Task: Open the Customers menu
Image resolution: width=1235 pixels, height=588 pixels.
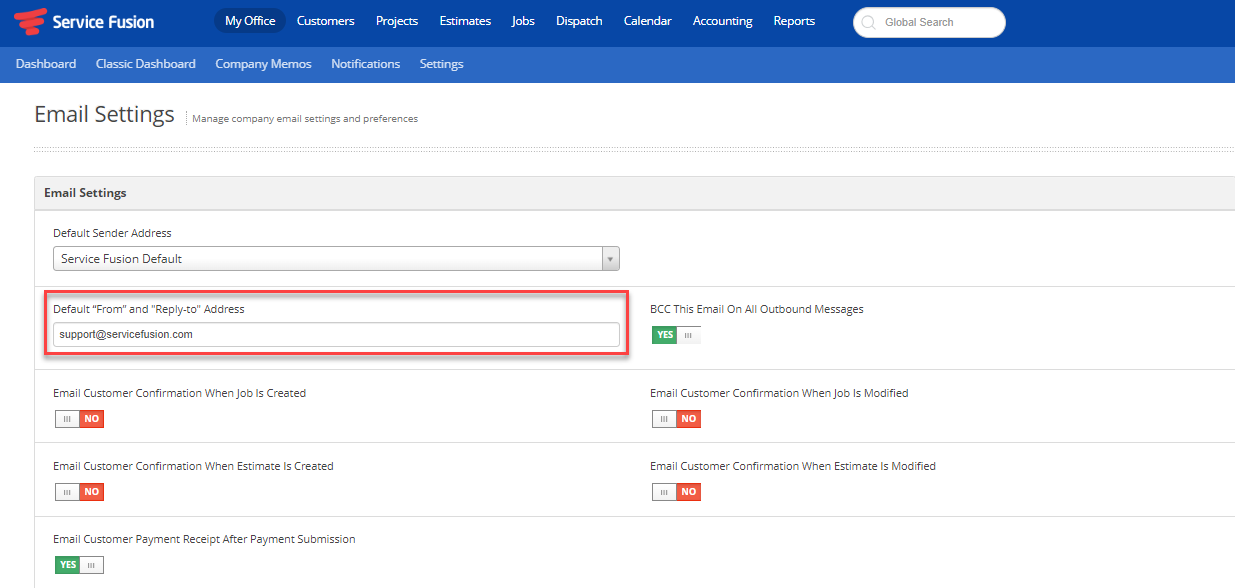Action: [325, 21]
